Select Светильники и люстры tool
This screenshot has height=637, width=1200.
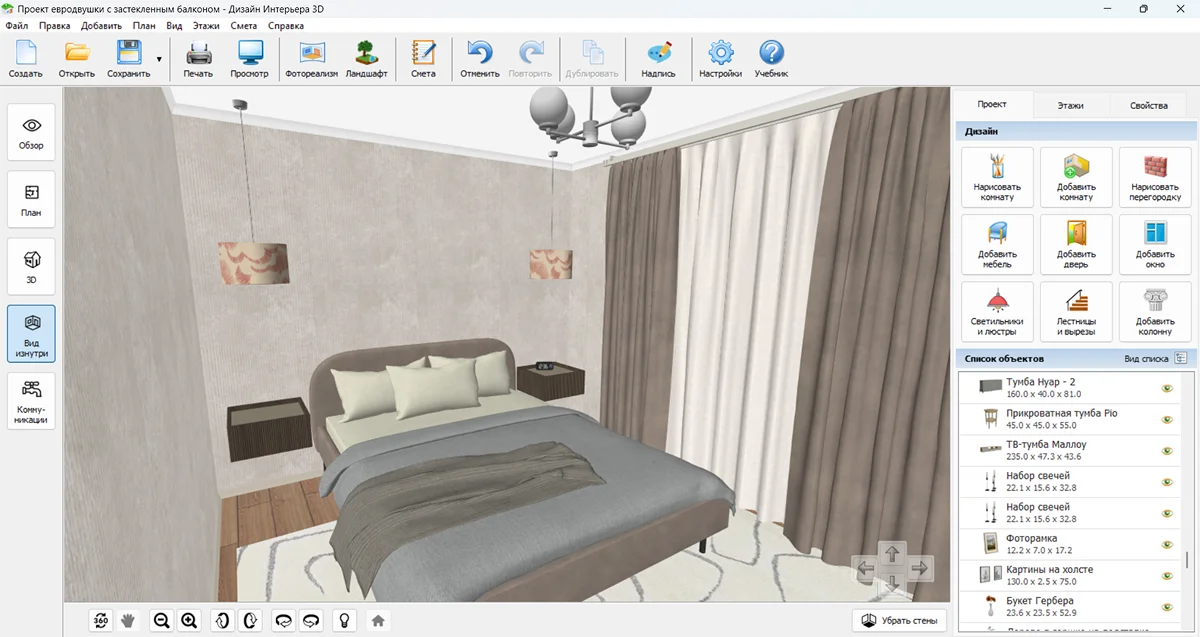pyautogui.click(x=996, y=311)
